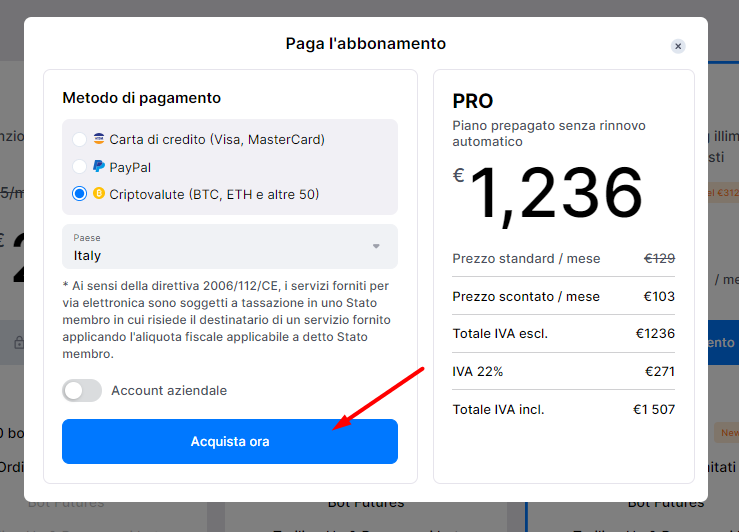This screenshot has width=739, height=532.
Task: Click the Account aziendale label text
Action: tap(169, 390)
